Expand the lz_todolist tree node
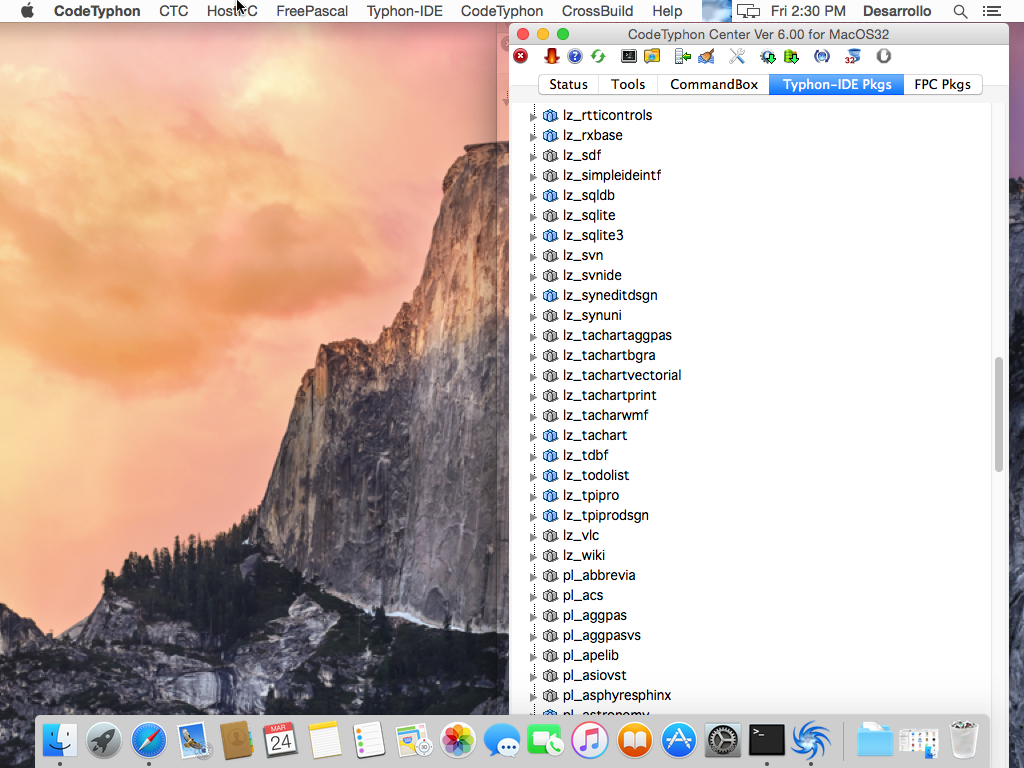This screenshot has width=1024, height=768. (533, 477)
